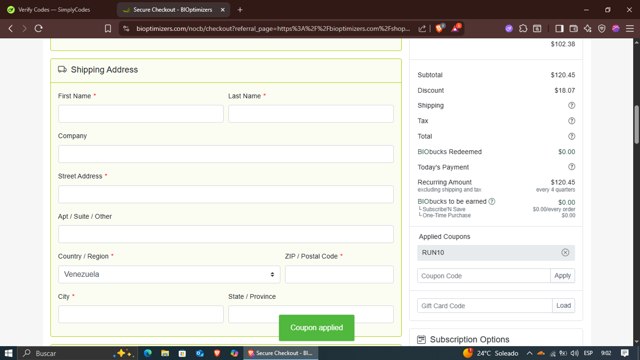Open the site settings icon in address bar
The height and width of the screenshot is (360, 640).
[126, 29]
